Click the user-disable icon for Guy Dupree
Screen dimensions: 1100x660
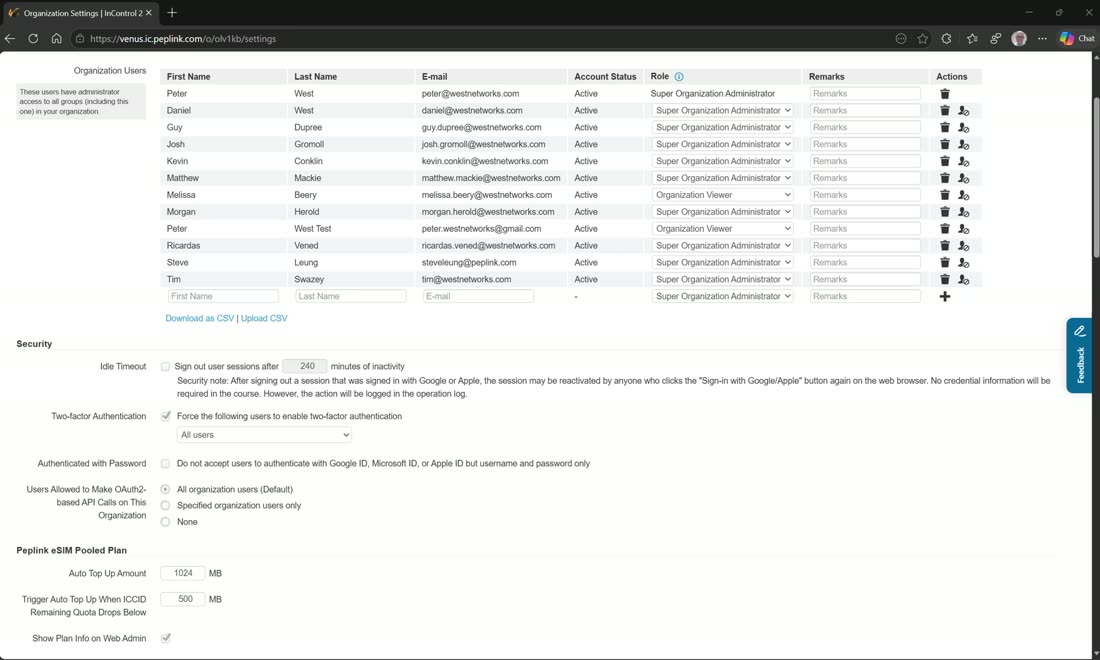963,128
